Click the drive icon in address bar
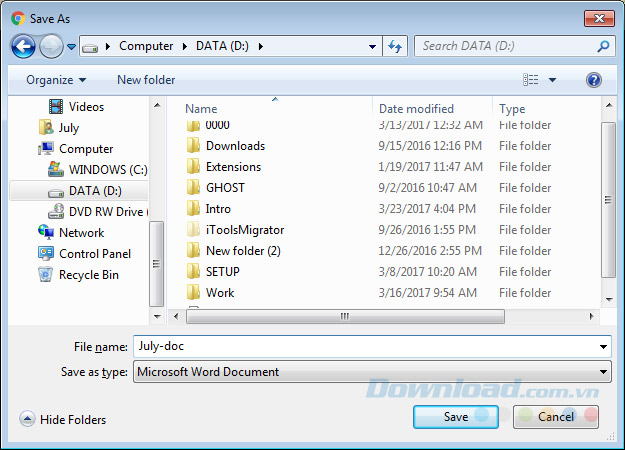 point(90,48)
